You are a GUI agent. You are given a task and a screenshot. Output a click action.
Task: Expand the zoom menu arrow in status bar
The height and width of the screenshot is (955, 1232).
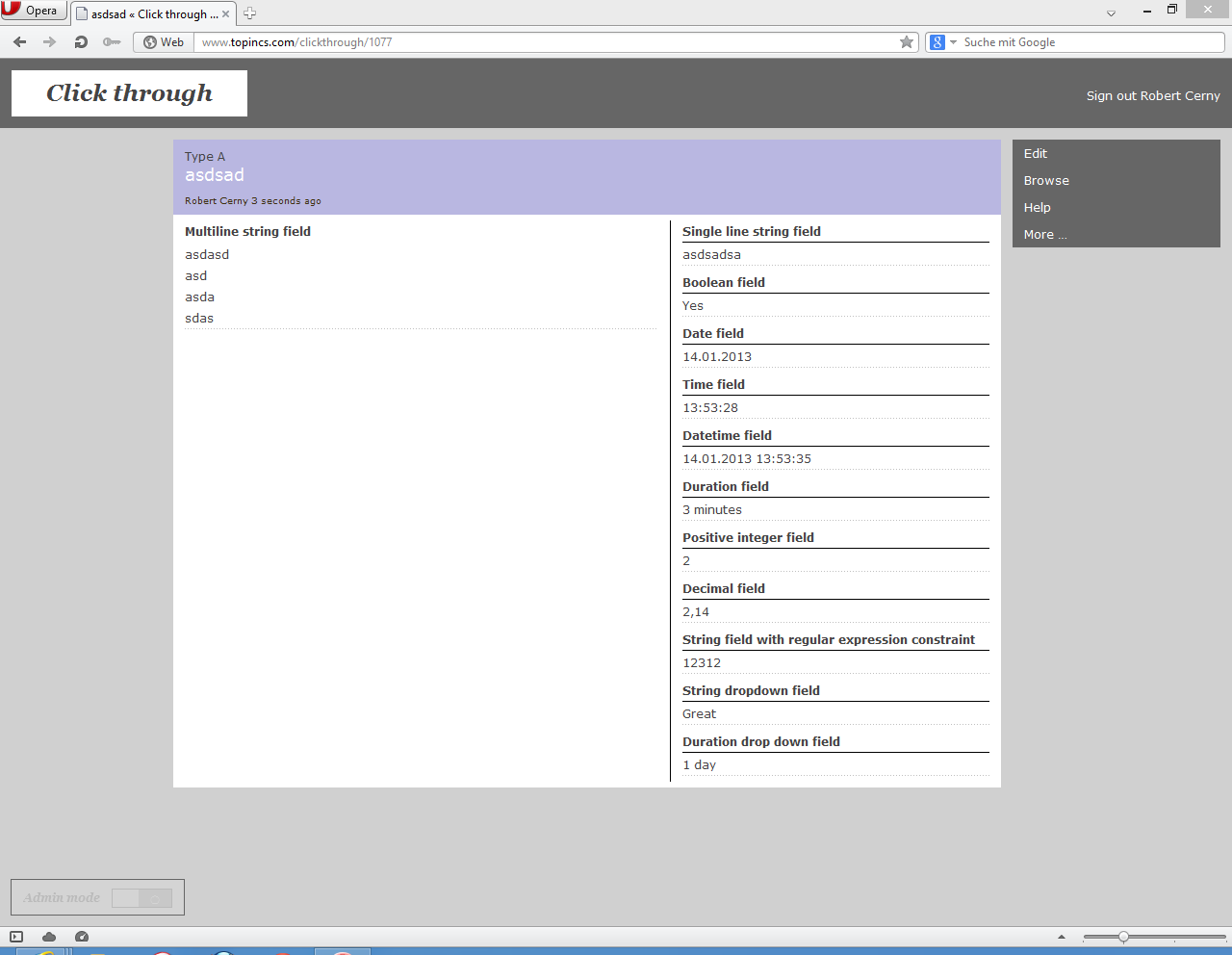1062,937
